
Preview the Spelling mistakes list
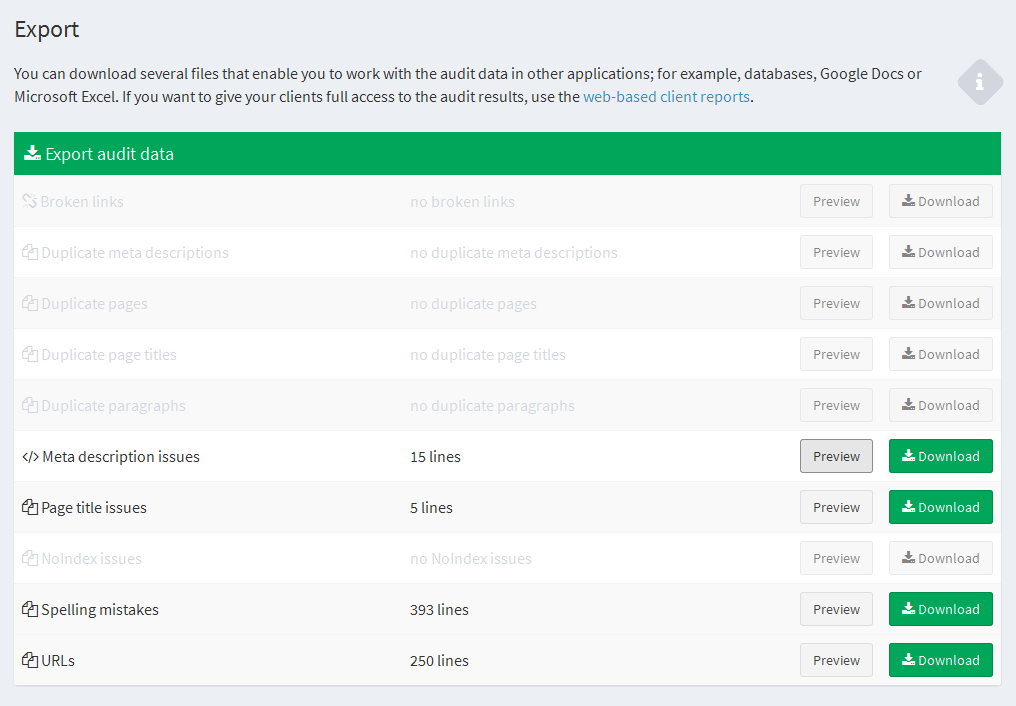(x=836, y=609)
